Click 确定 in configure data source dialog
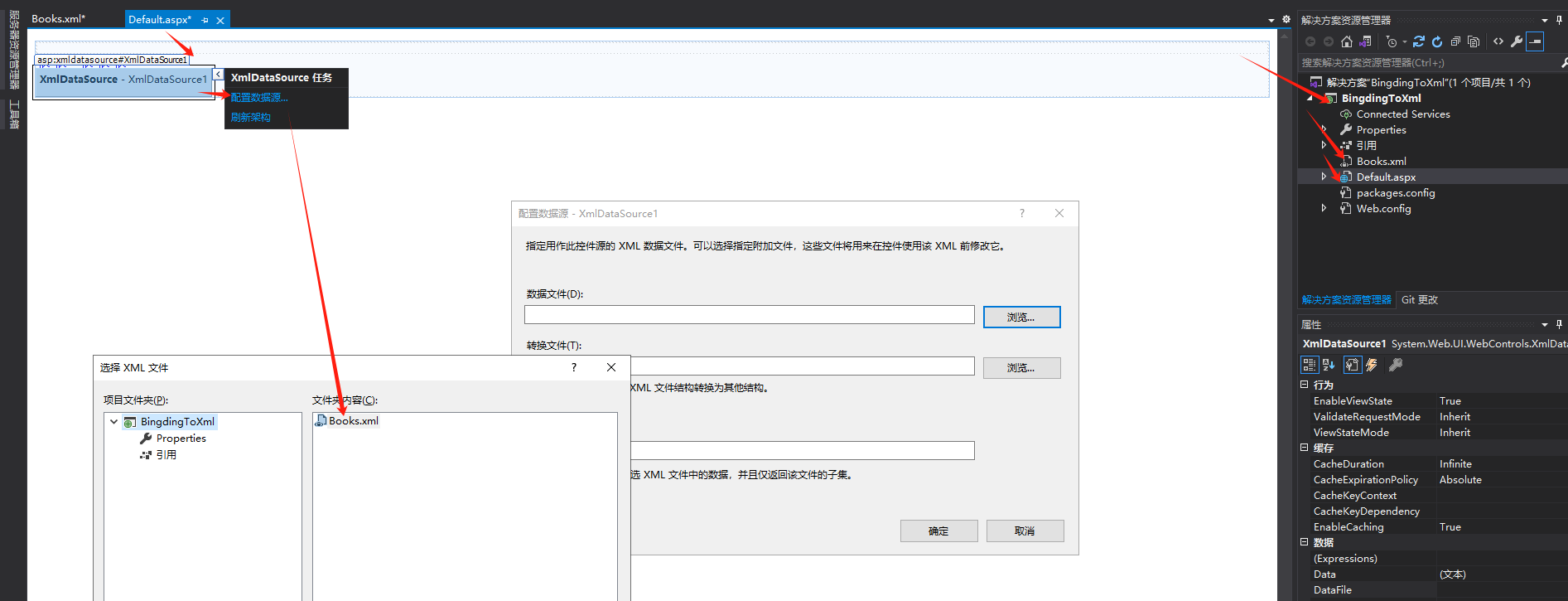Screen dimensions: 1568x601 pyautogui.click(x=938, y=531)
